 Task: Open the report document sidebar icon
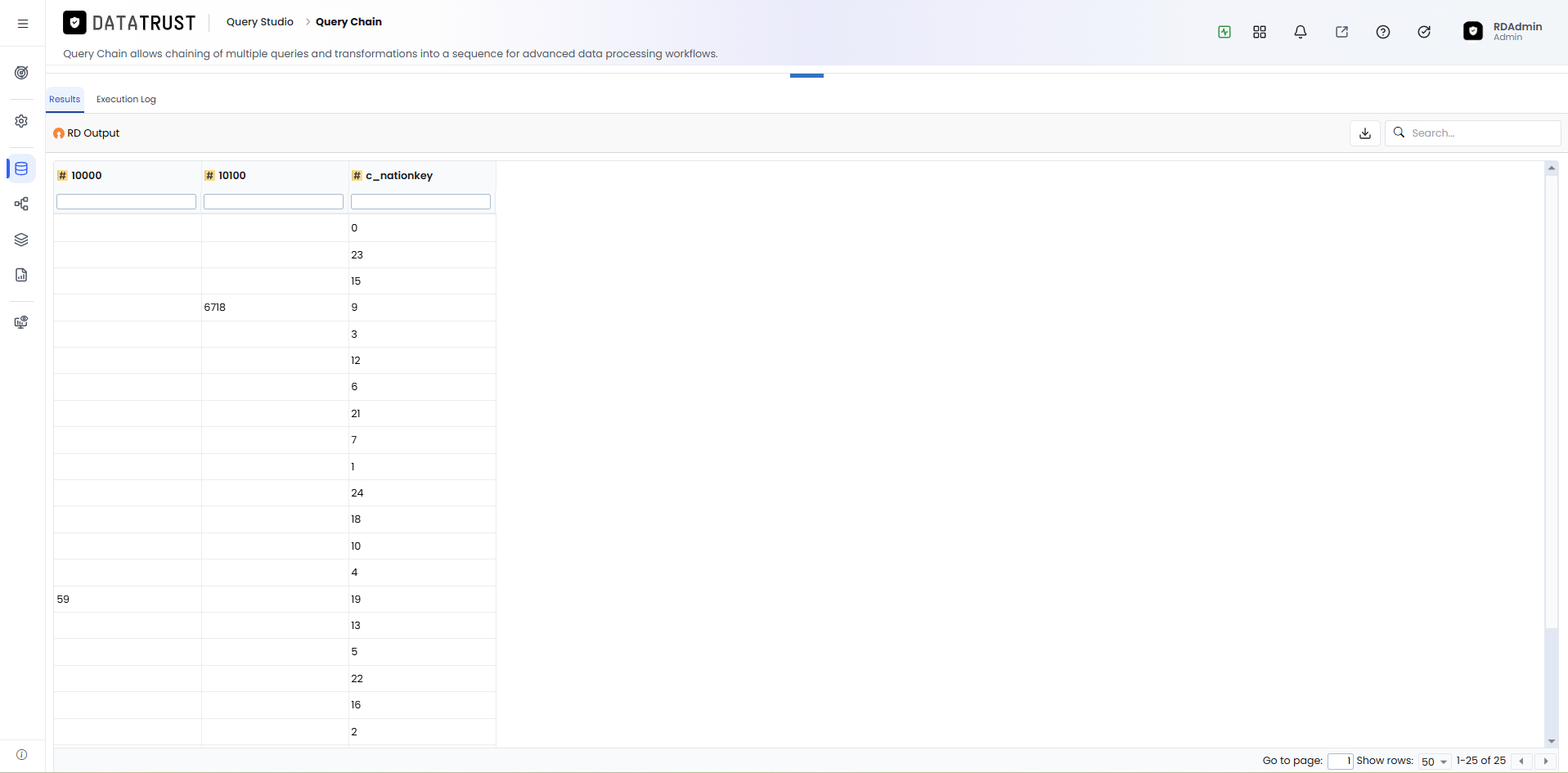point(22,275)
